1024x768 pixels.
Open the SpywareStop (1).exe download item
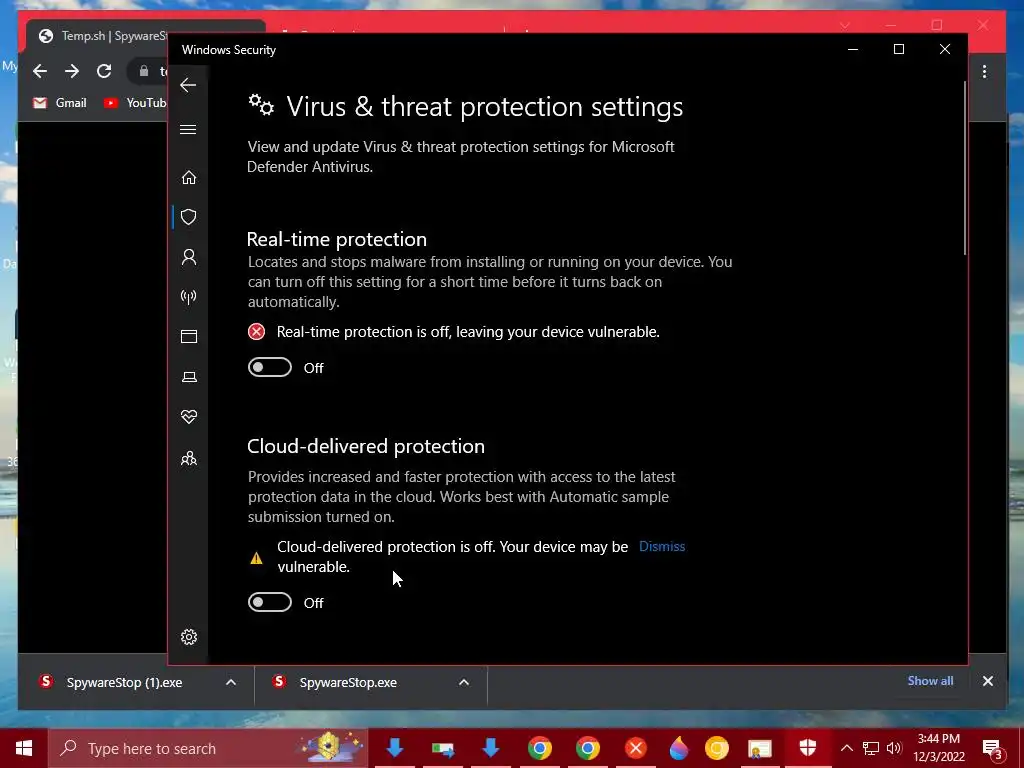(124, 682)
